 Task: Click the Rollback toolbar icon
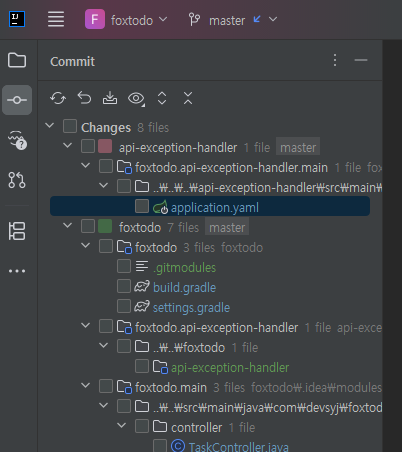(x=84, y=98)
